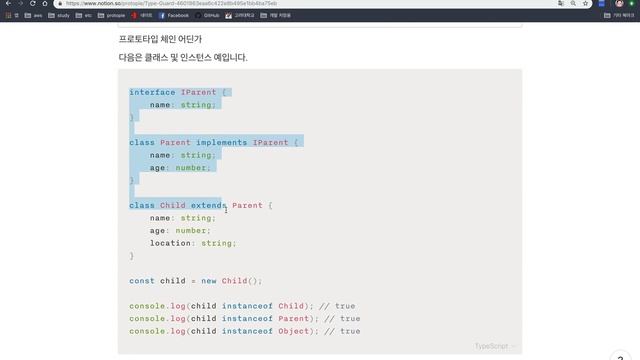The height and width of the screenshot is (360, 640).
Task: Open the Facebook bookmark
Action: point(174,16)
